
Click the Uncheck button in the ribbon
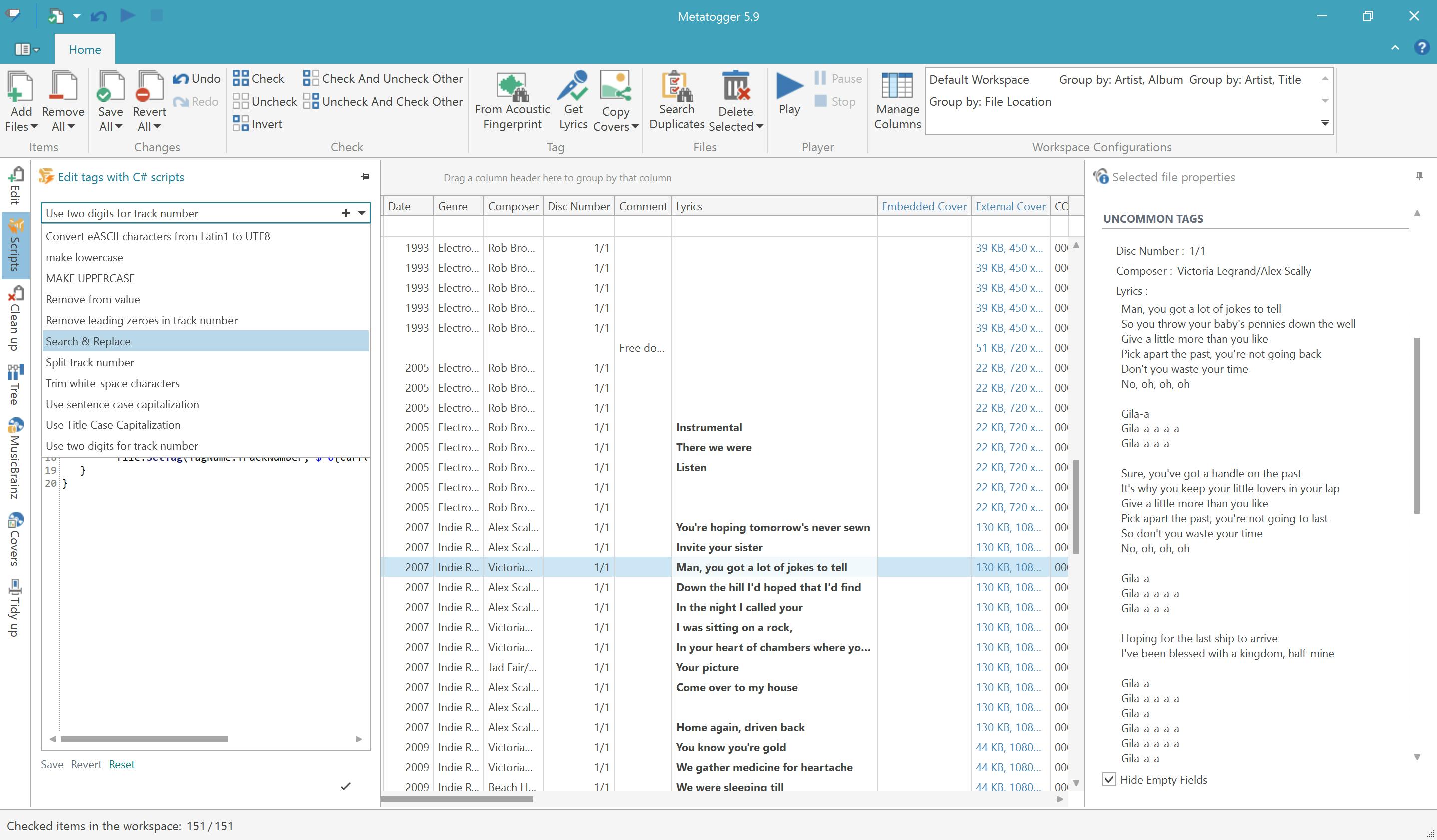265,101
